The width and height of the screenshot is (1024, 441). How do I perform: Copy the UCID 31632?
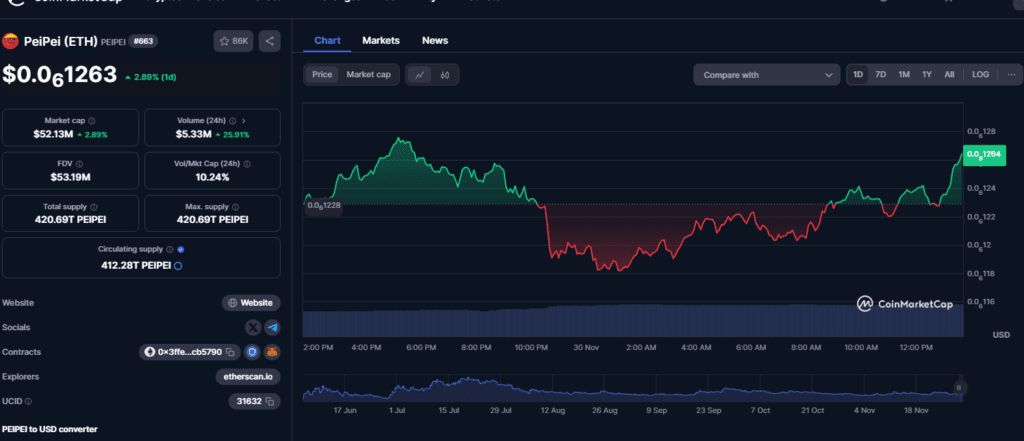click(x=269, y=401)
